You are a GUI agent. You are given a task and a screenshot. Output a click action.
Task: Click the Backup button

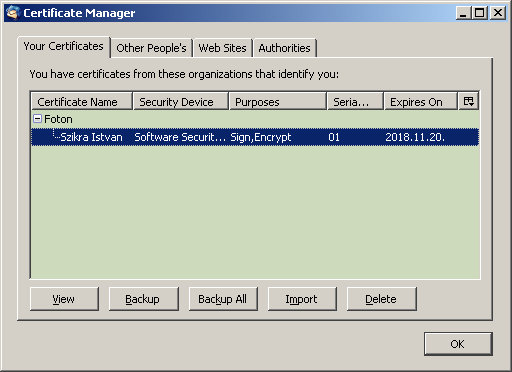(143, 299)
